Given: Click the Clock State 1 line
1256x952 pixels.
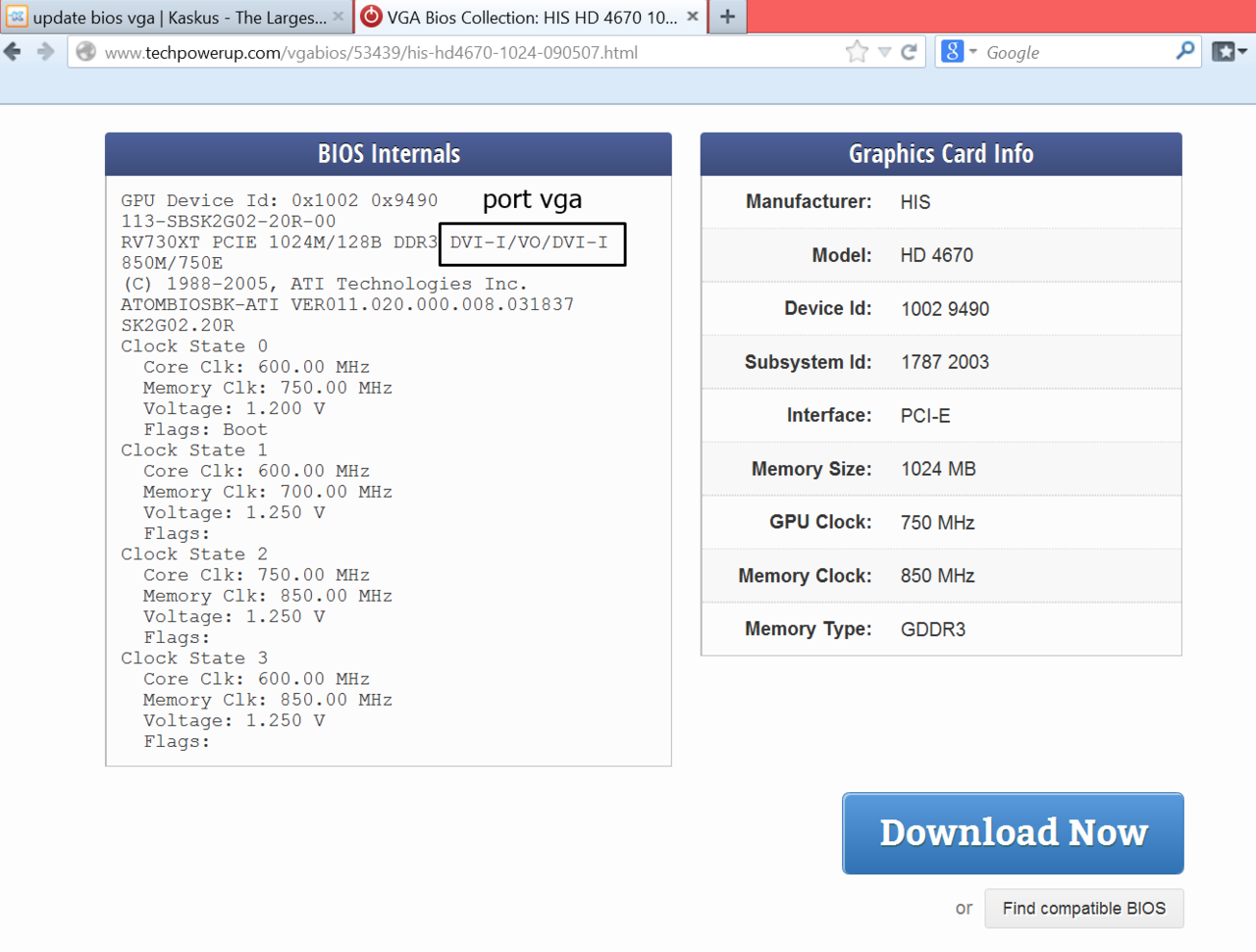Looking at the screenshot, I should 194,450.
